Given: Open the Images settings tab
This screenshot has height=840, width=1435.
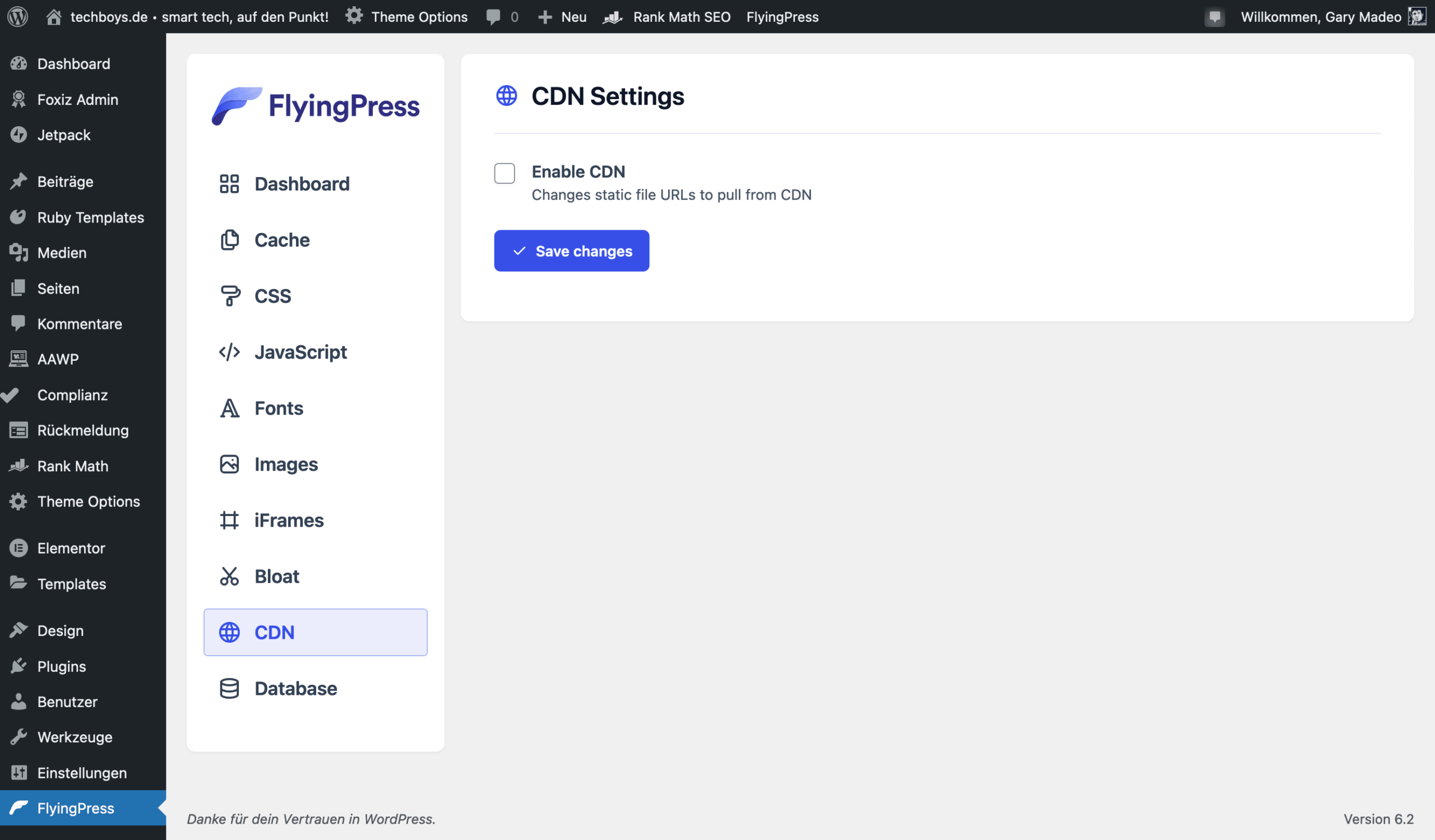Looking at the screenshot, I should (315, 465).
